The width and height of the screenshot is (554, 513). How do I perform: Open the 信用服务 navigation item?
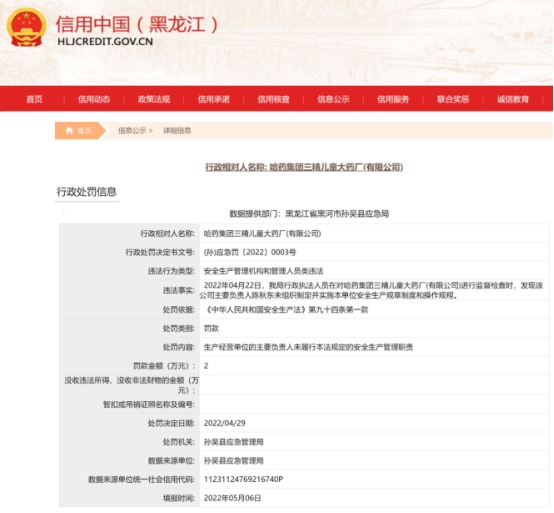coord(393,99)
